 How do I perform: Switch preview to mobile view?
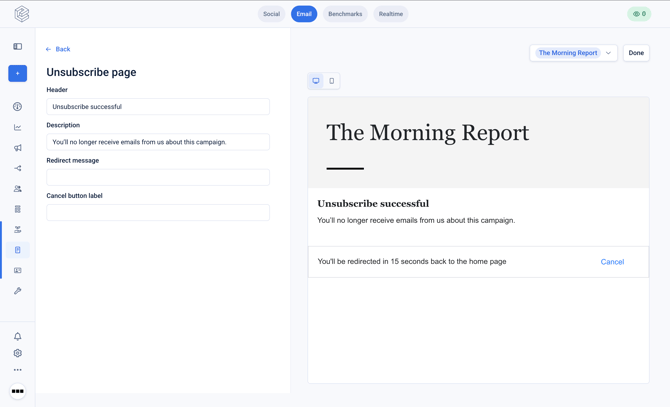tap(332, 81)
